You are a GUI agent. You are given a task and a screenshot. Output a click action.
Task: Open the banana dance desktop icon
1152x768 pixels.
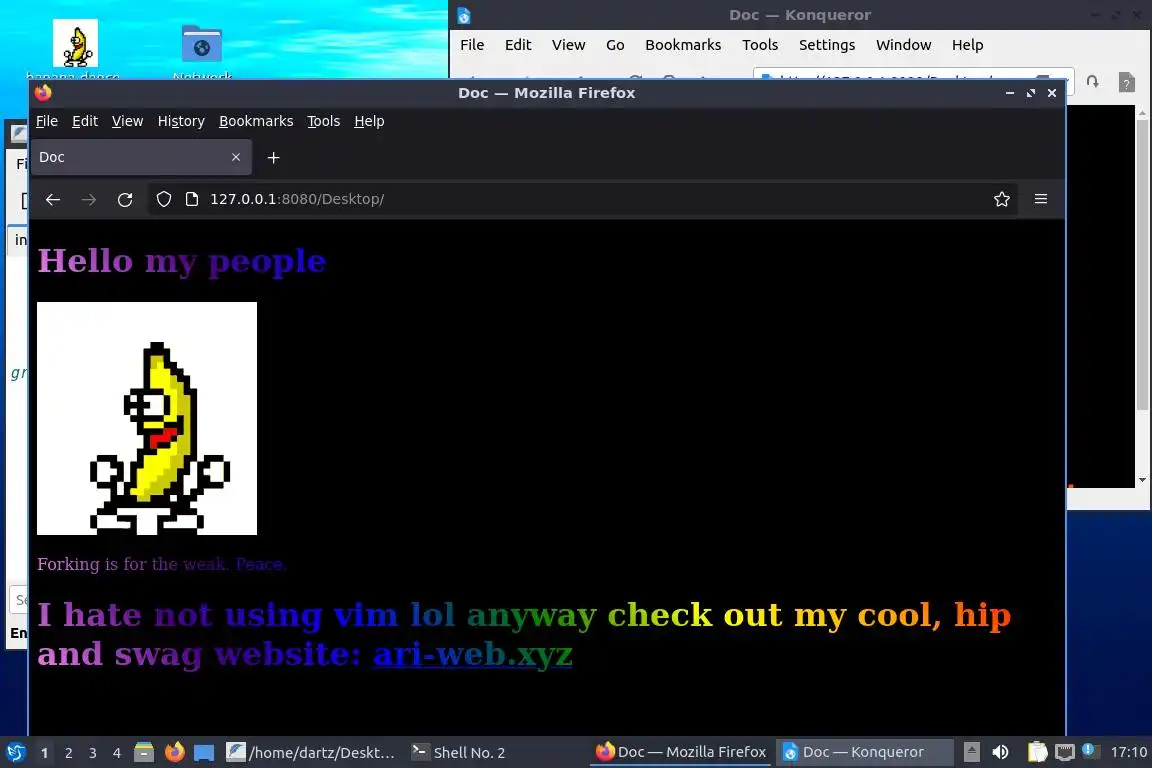click(75, 43)
